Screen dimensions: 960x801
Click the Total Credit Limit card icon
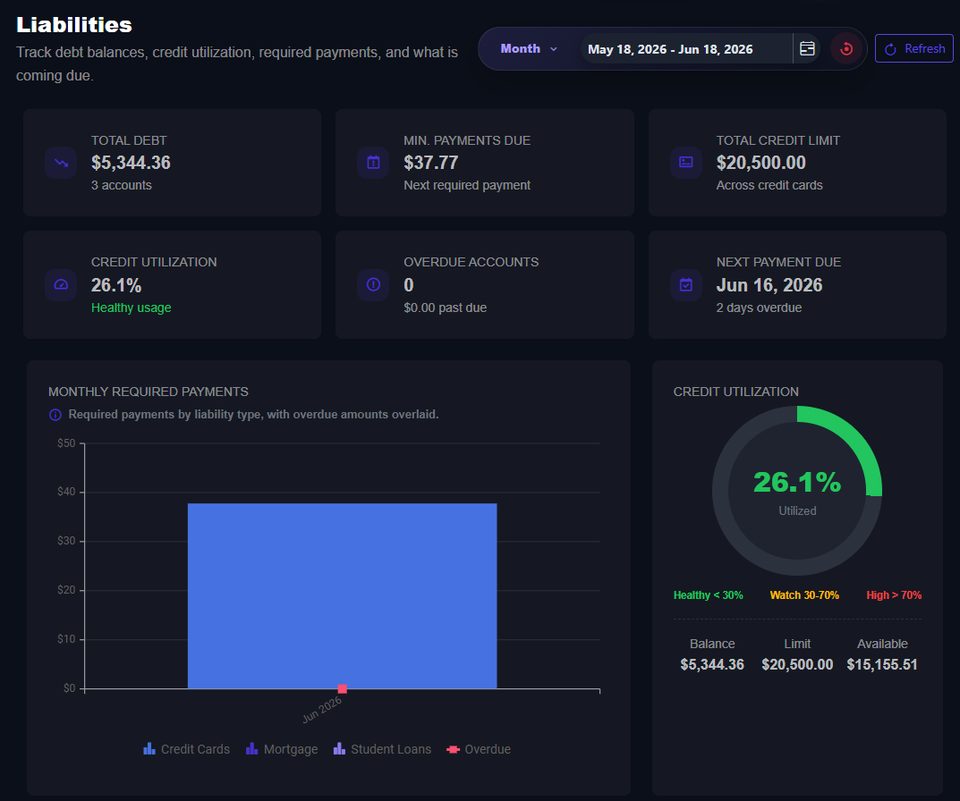(x=686, y=163)
